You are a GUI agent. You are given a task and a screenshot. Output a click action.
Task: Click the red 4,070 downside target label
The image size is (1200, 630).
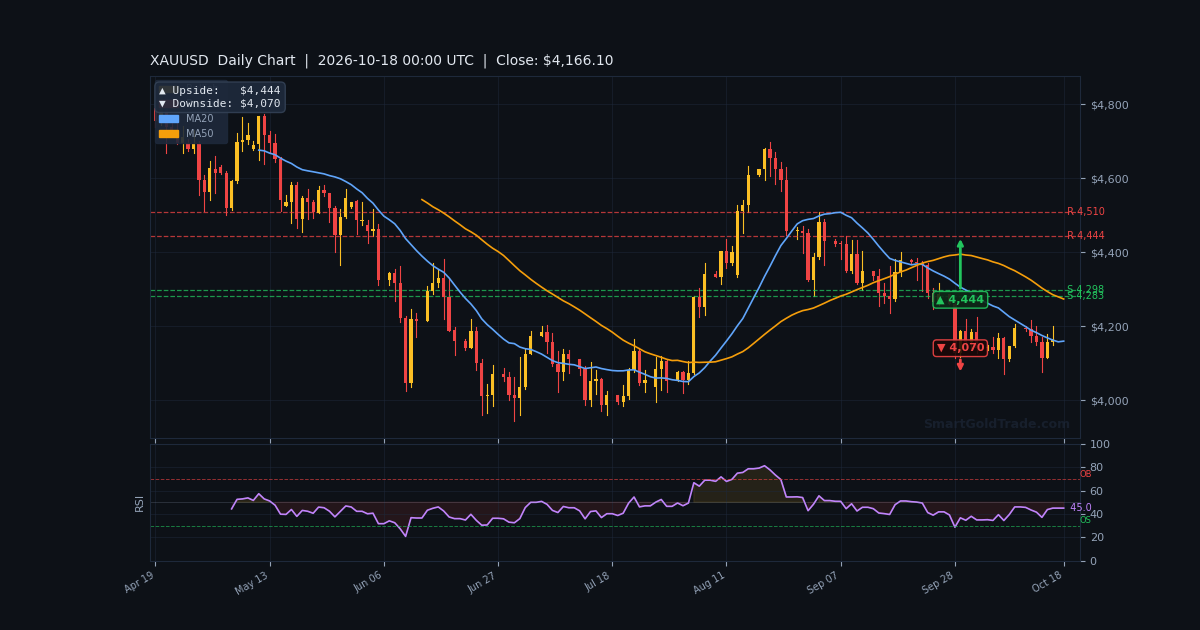coord(960,348)
